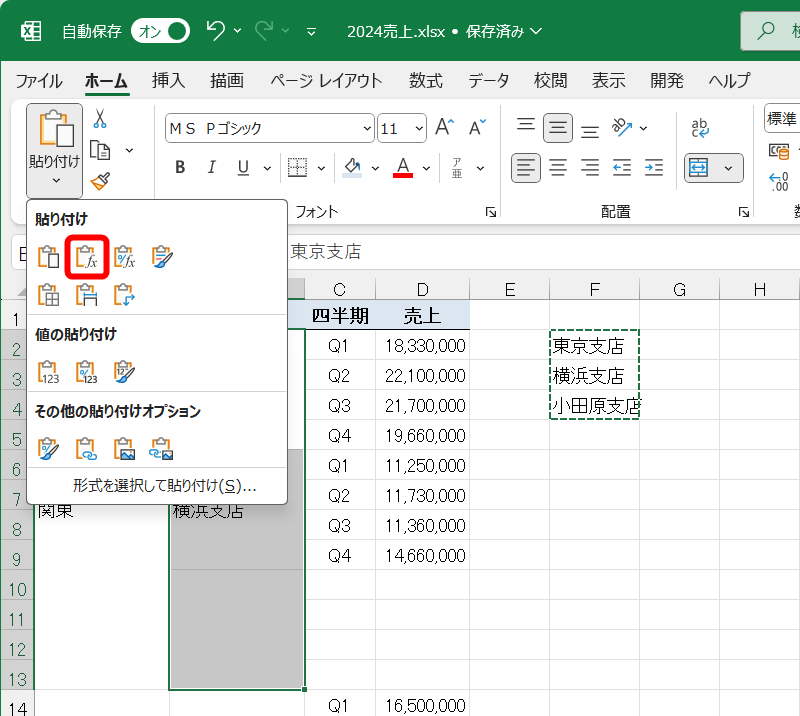Increase font size with the A^ button
Screen dimensions: 800x716
point(443,128)
